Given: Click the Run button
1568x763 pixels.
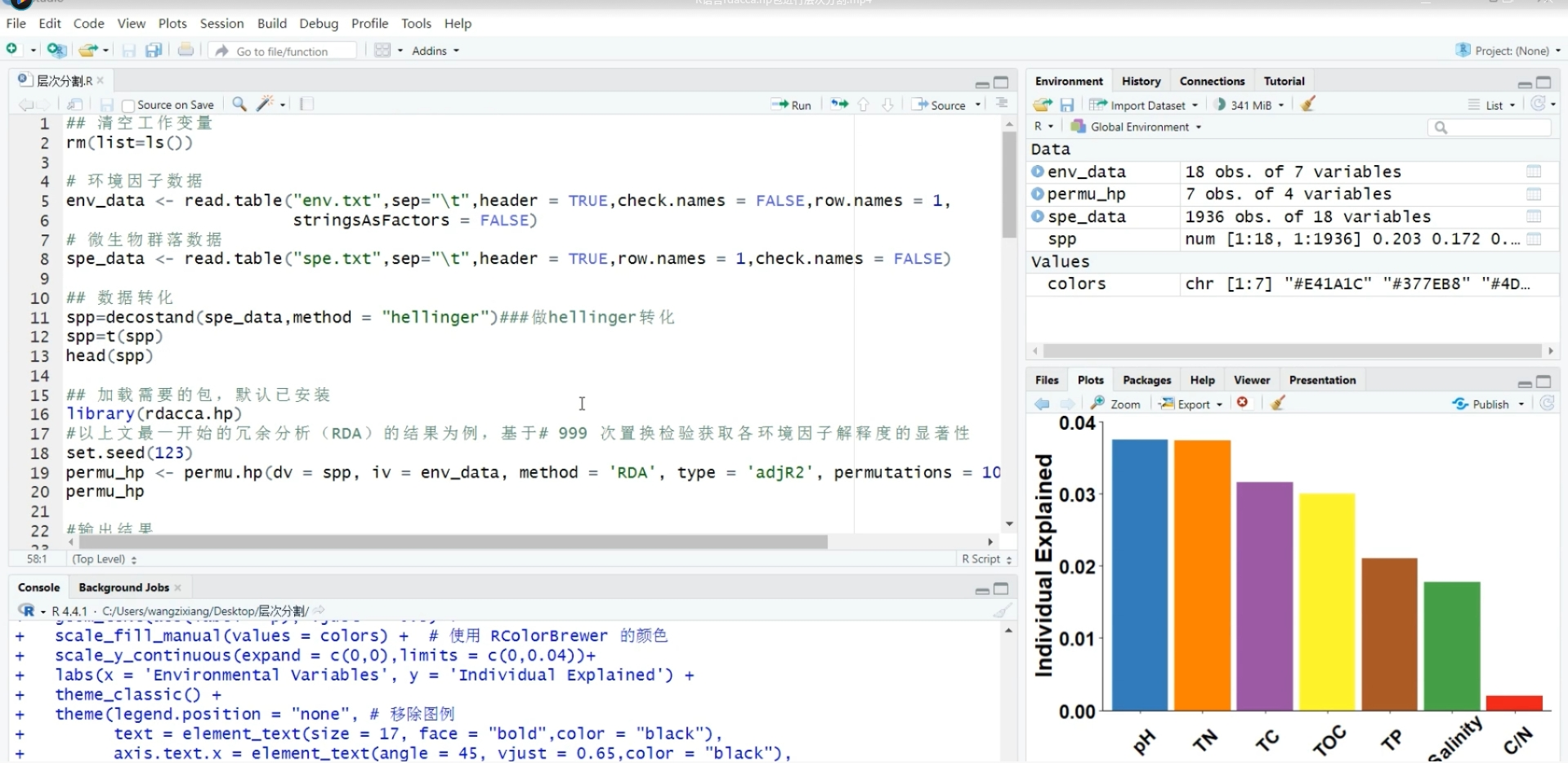Looking at the screenshot, I should (x=791, y=105).
